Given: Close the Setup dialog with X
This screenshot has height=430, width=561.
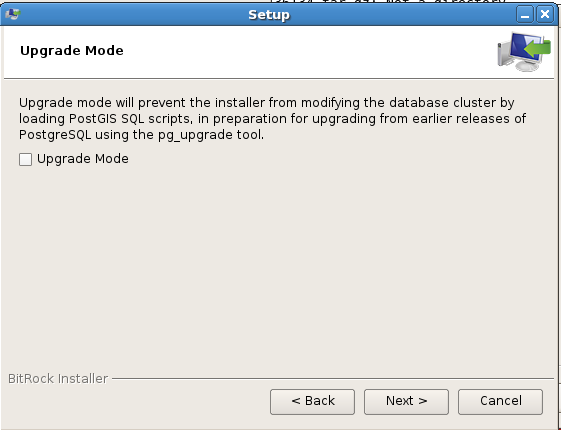Looking at the screenshot, I should [x=545, y=15].
